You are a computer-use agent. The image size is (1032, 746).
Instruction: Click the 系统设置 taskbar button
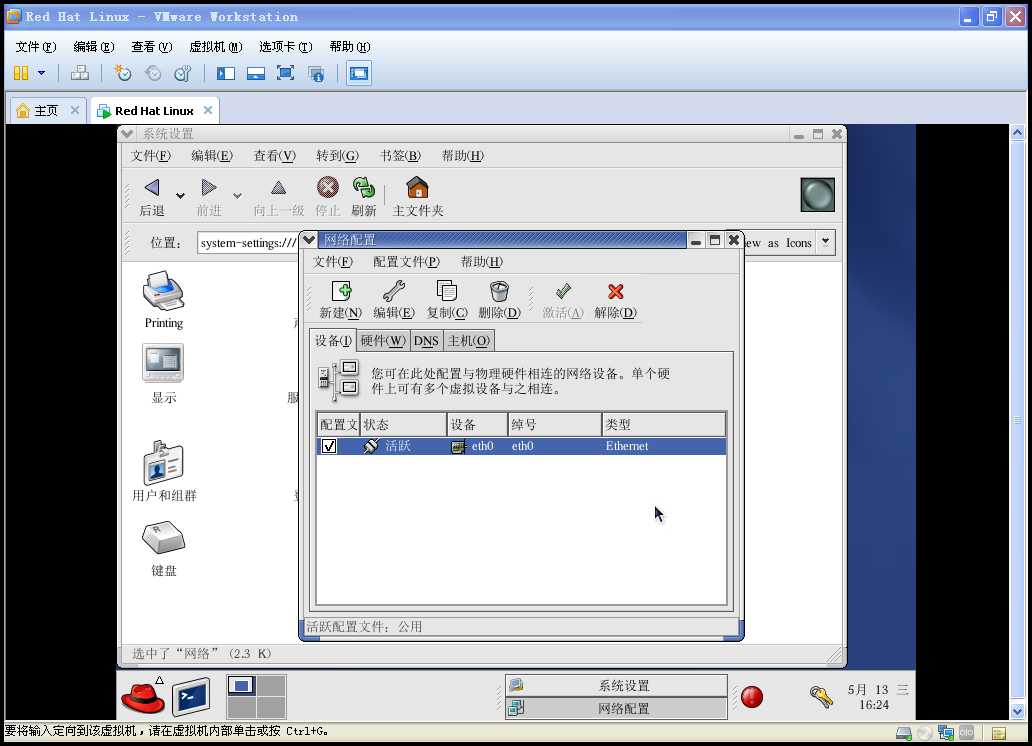(617, 685)
